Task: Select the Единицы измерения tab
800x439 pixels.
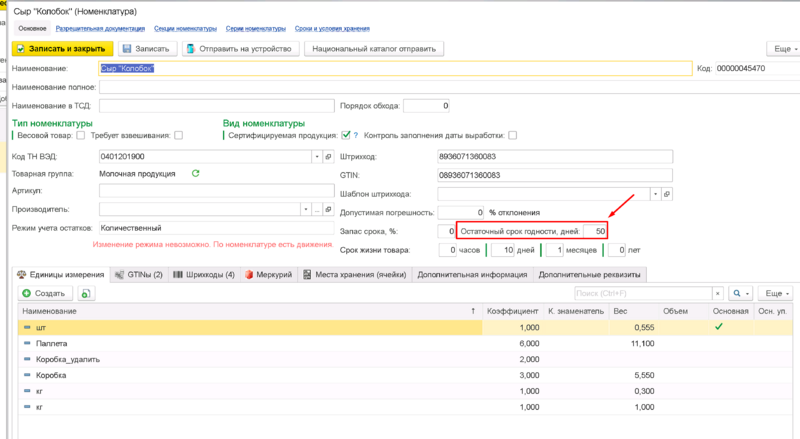Action: click(61, 275)
